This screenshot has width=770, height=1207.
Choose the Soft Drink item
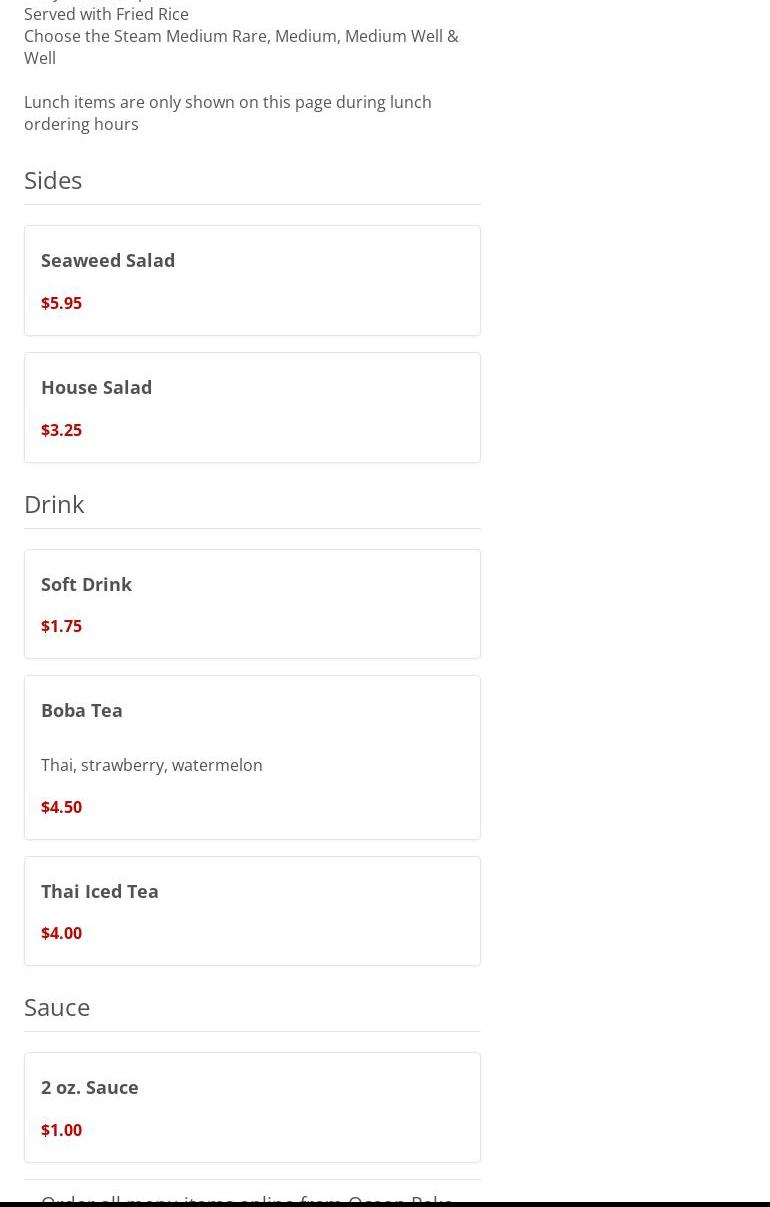86,584
